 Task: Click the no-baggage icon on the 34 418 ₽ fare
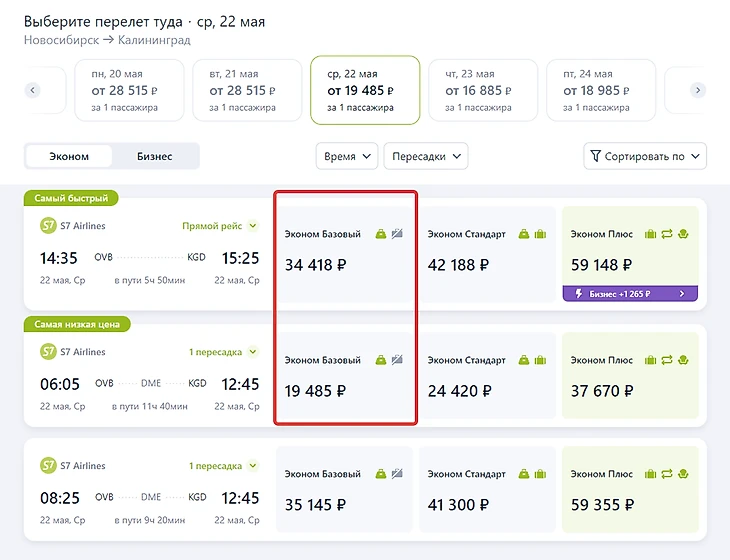[x=397, y=234]
